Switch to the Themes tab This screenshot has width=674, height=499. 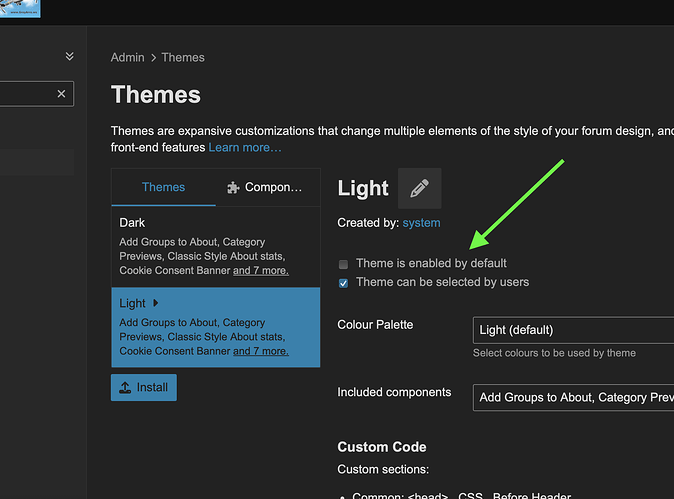tap(163, 187)
